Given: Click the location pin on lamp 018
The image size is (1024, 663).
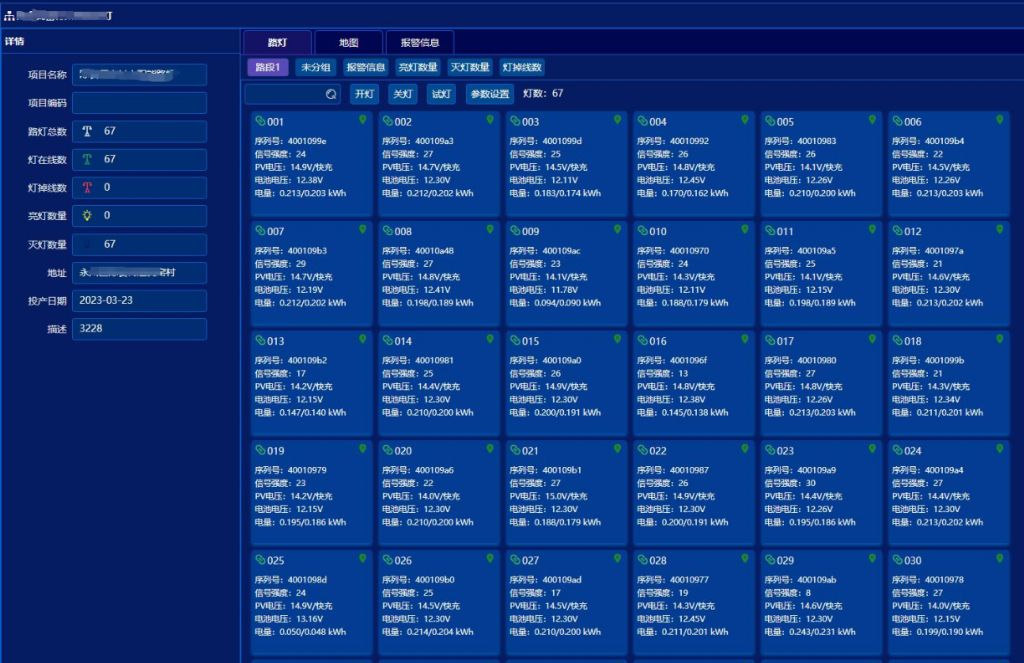Looking at the screenshot, I should coord(1000,339).
